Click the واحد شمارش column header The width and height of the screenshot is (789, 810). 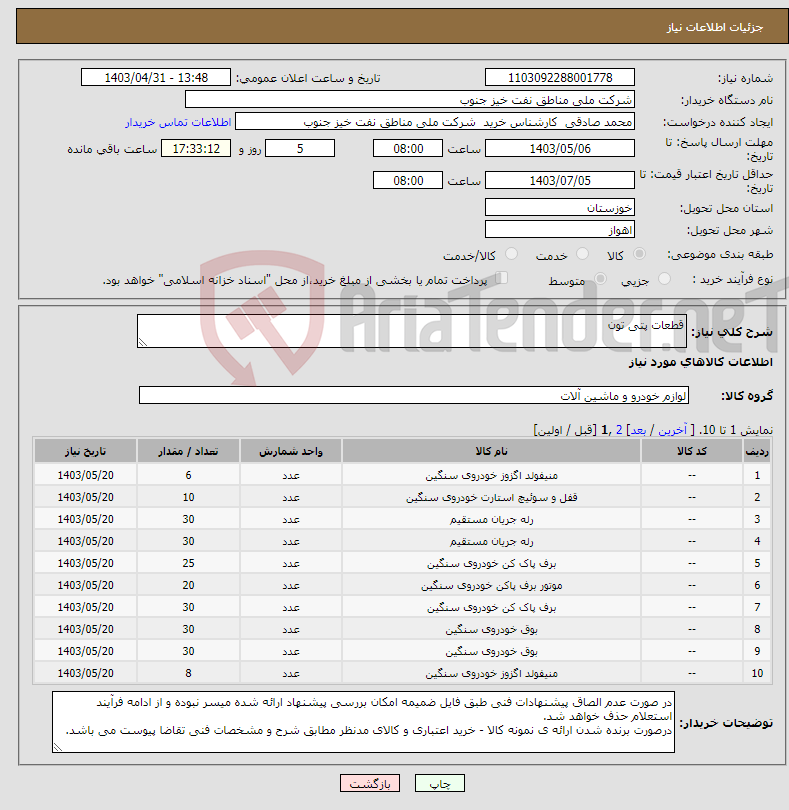click(x=290, y=451)
